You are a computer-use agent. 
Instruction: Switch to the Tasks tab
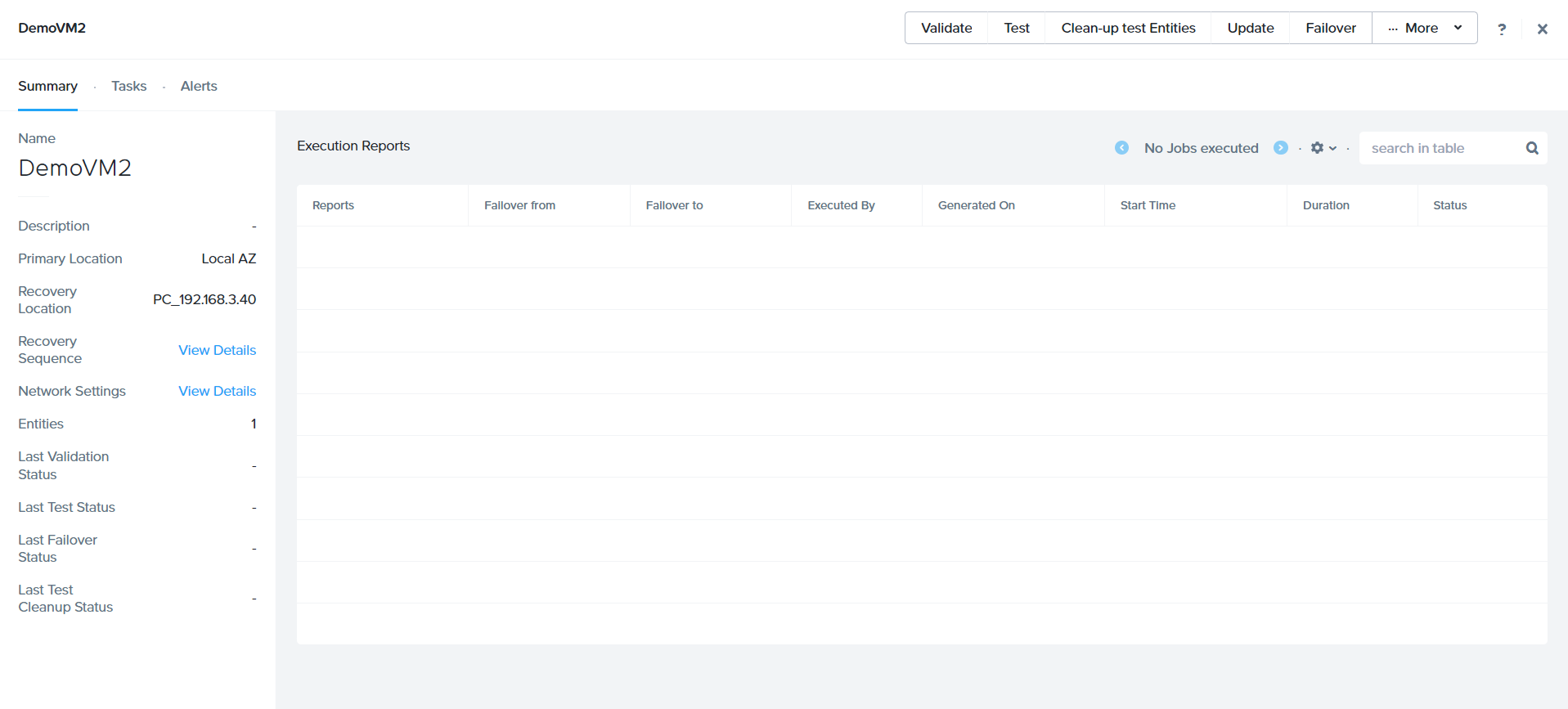tap(128, 86)
